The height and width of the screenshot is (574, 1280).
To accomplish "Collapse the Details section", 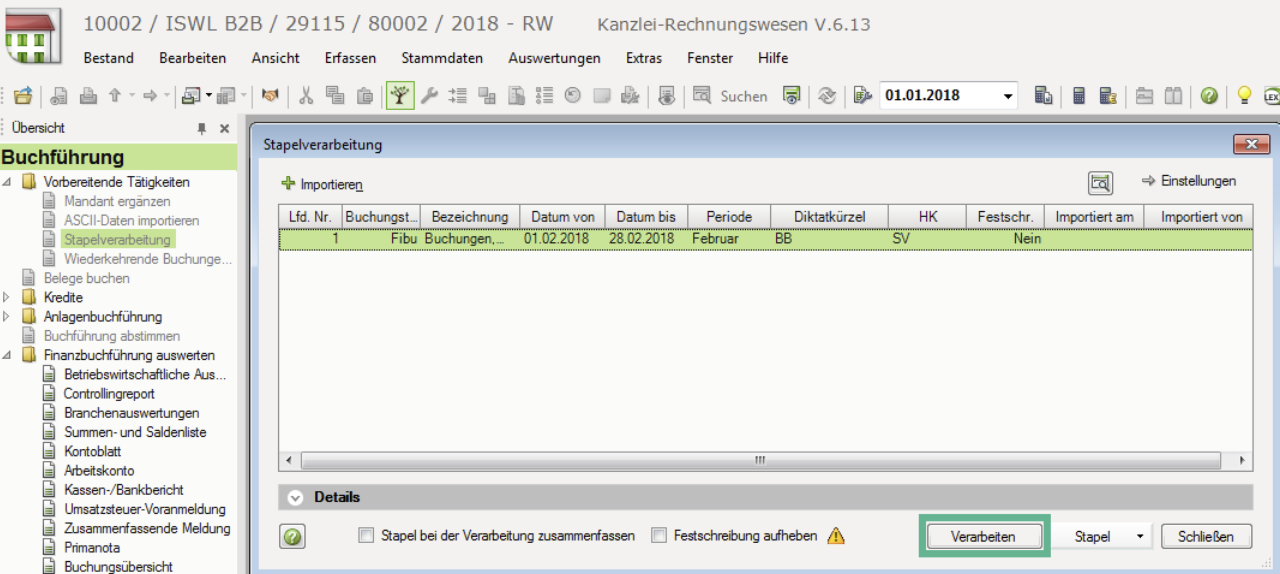I will click(295, 497).
